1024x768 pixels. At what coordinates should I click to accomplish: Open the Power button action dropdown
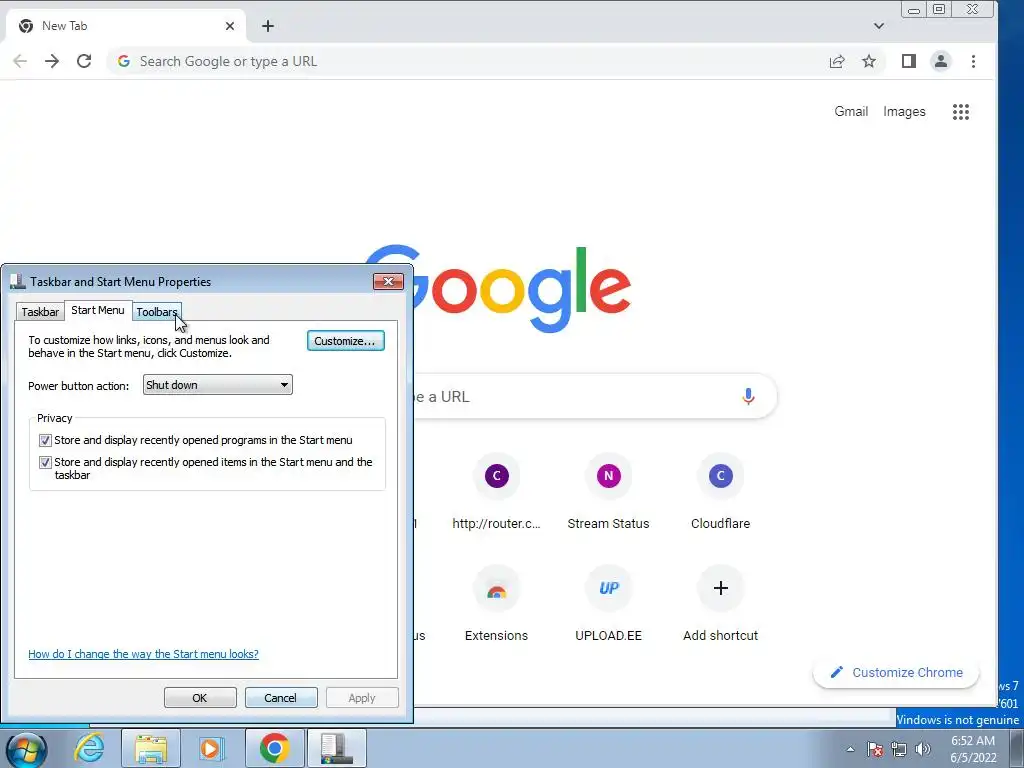[217, 385]
